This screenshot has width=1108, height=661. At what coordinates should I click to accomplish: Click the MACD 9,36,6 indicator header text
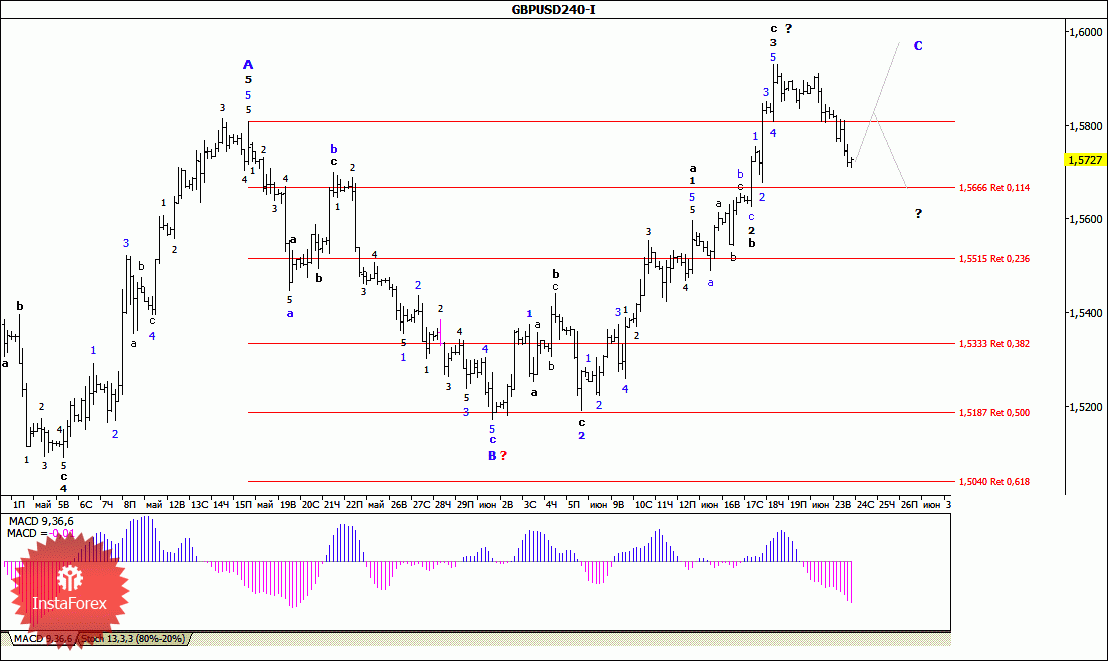41,522
